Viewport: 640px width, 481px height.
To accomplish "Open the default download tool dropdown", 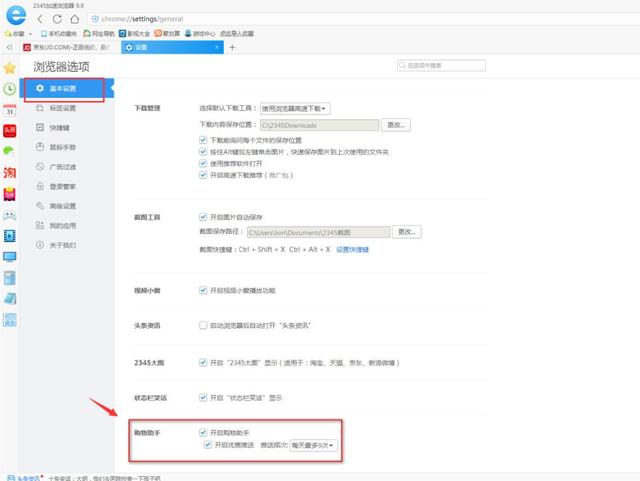I will tap(295, 109).
